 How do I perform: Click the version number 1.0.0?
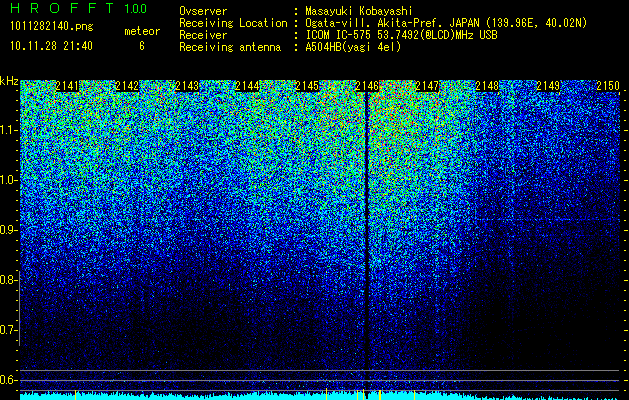pyautogui.click(x=135, y=8)
